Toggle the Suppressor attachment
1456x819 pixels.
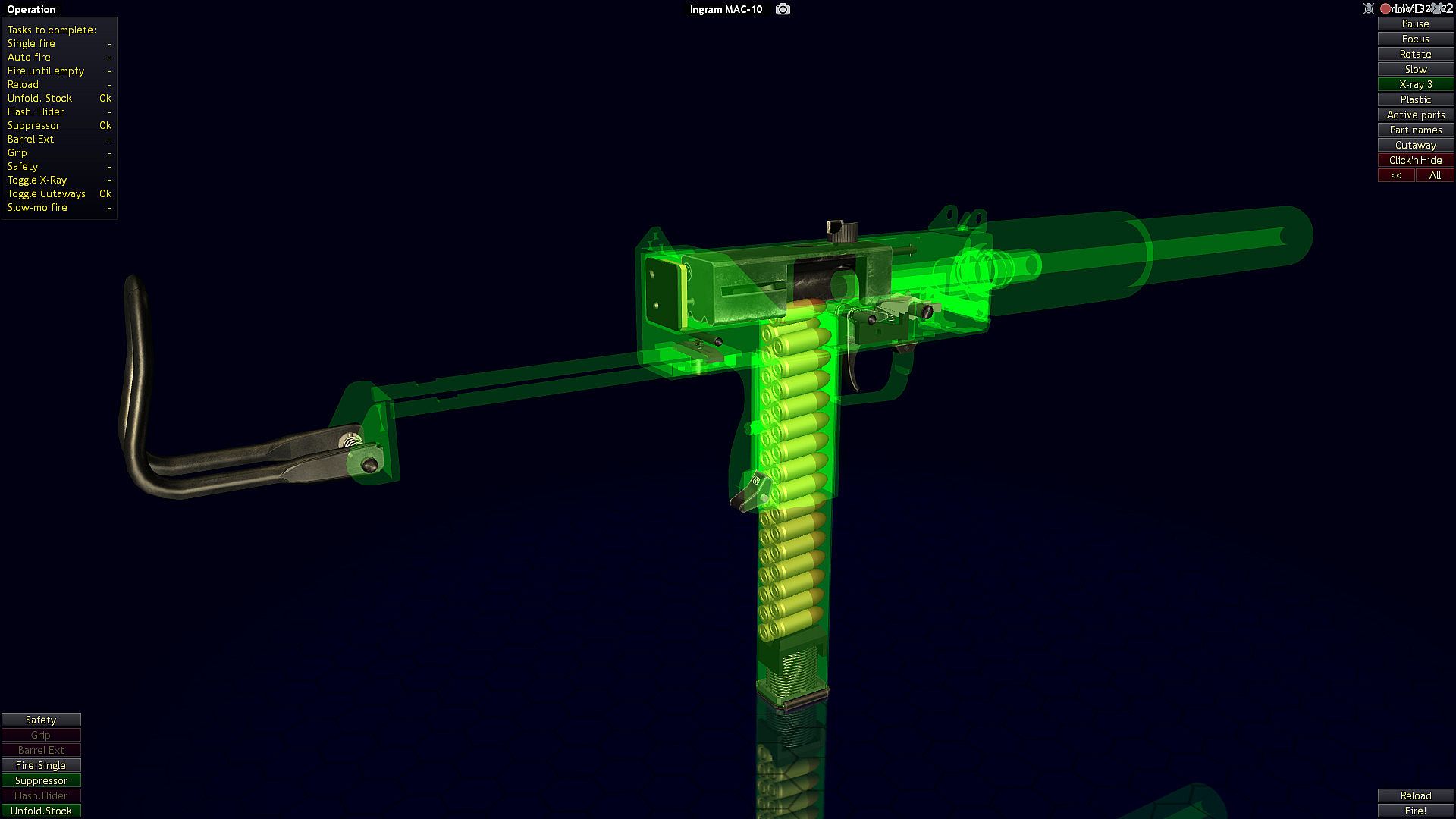pos(41,780)
